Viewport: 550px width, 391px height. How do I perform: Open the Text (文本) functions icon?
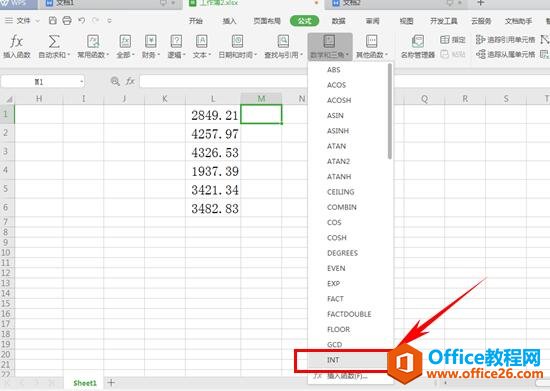coord(201,41)
